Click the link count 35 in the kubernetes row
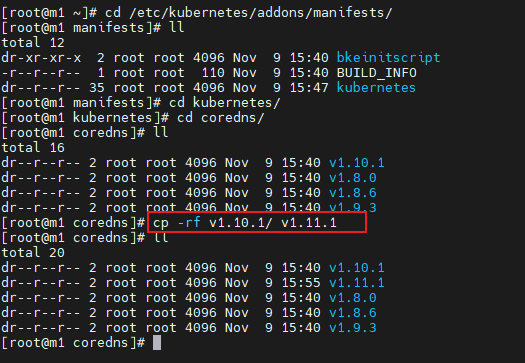Viewport: 525px width, 363px height. click(x=97, y=88)
